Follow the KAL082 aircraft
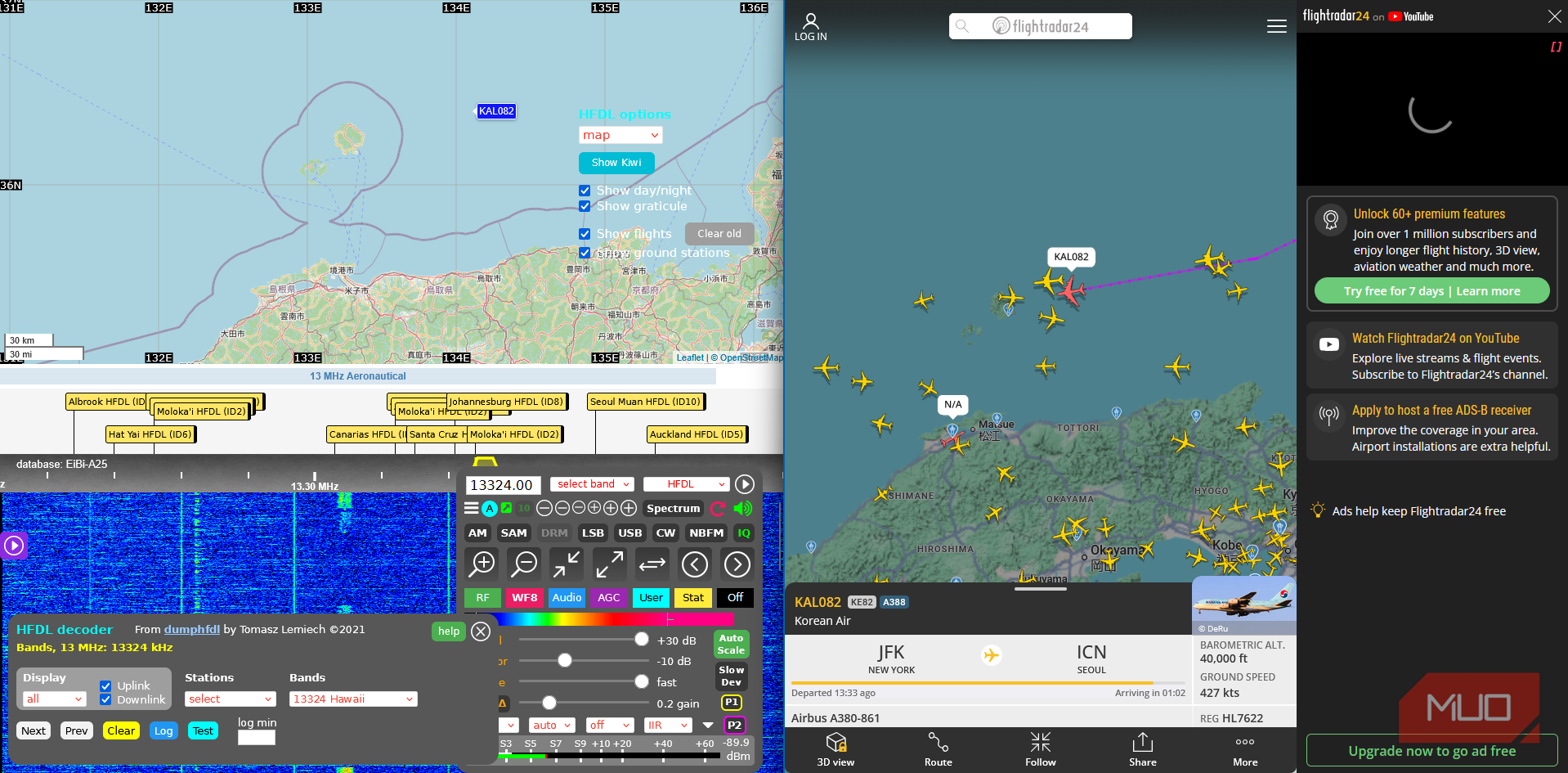This screenshot has height=773, width=1568. tap(1040, 749)
